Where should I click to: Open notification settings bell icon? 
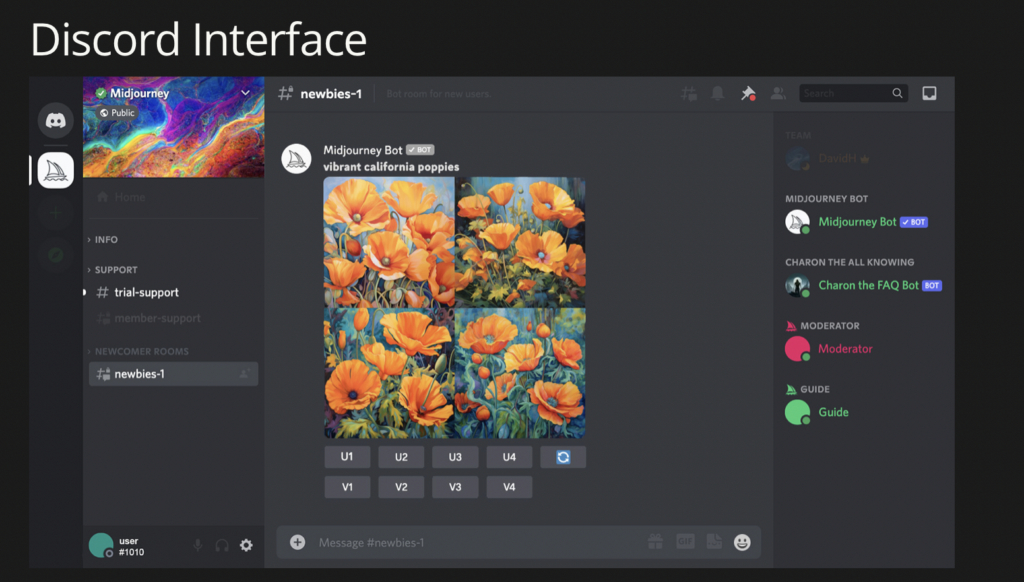pyautogui.click(x=718, y=93)
